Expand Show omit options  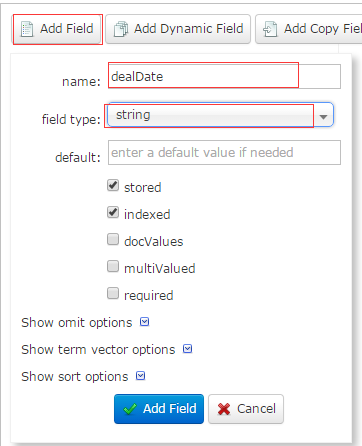(85, 323)
